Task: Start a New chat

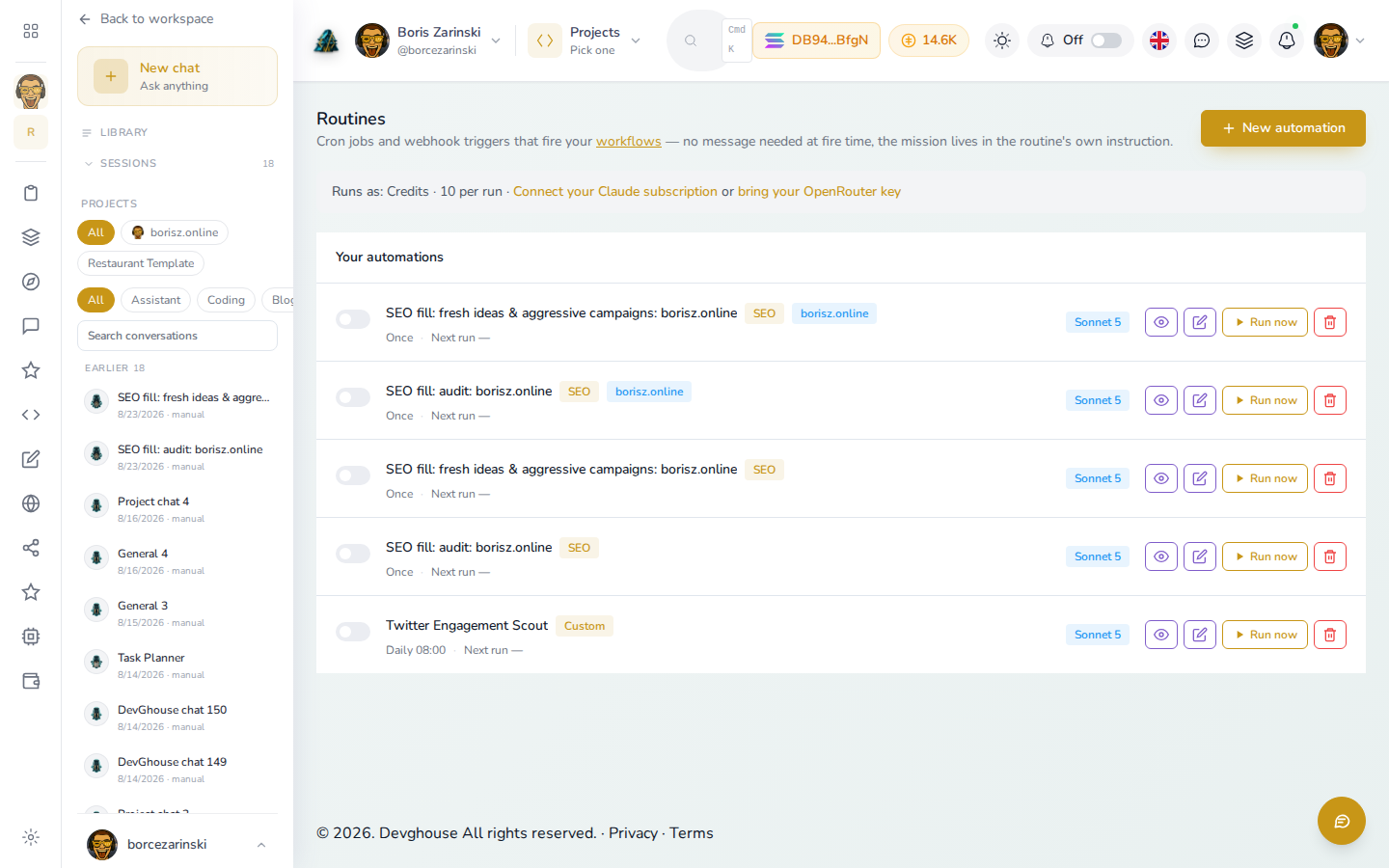Action: point(177,76)
